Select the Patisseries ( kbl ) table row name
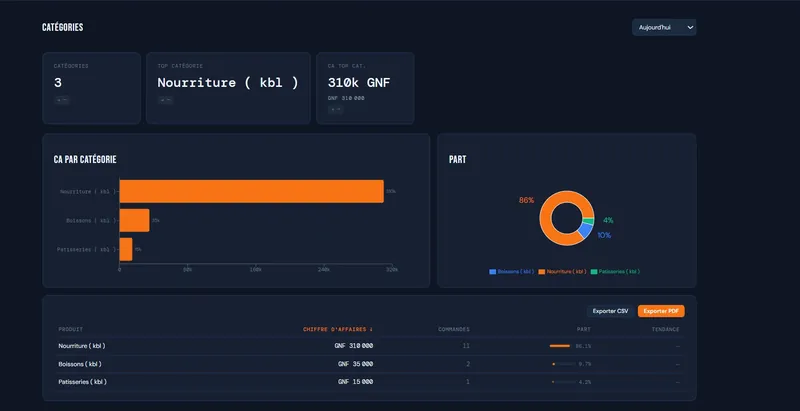 coord(82,381)
